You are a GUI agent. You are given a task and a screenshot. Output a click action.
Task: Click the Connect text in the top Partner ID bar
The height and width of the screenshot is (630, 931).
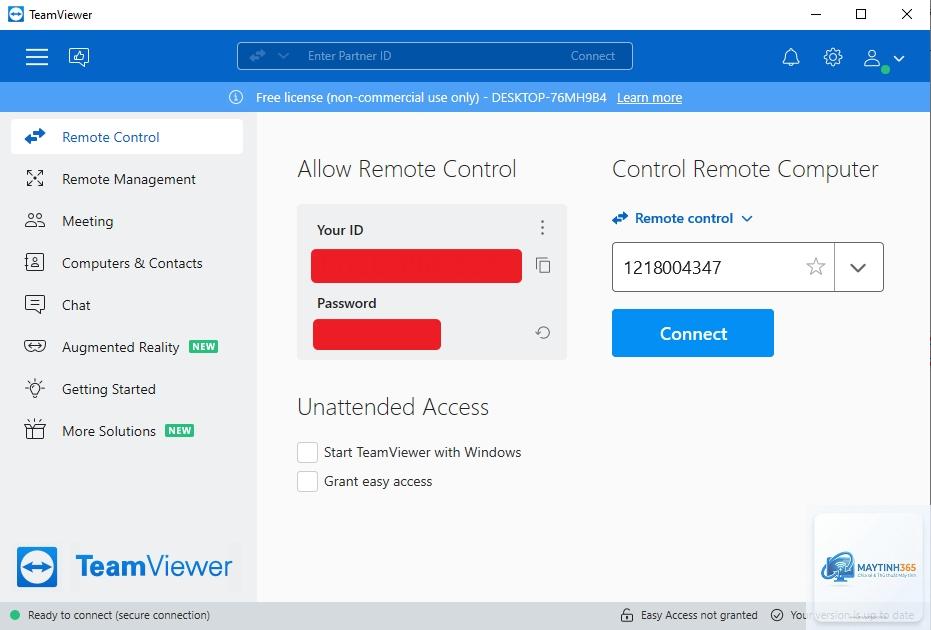593,56
